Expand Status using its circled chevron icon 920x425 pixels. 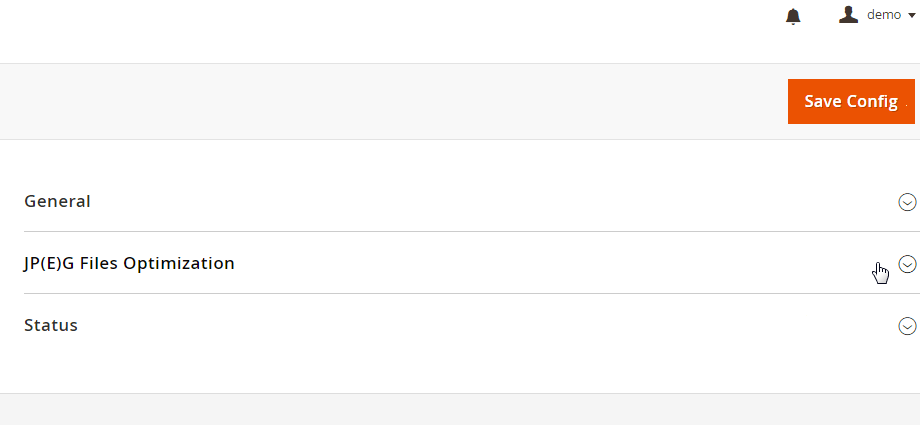pos(907,326)
